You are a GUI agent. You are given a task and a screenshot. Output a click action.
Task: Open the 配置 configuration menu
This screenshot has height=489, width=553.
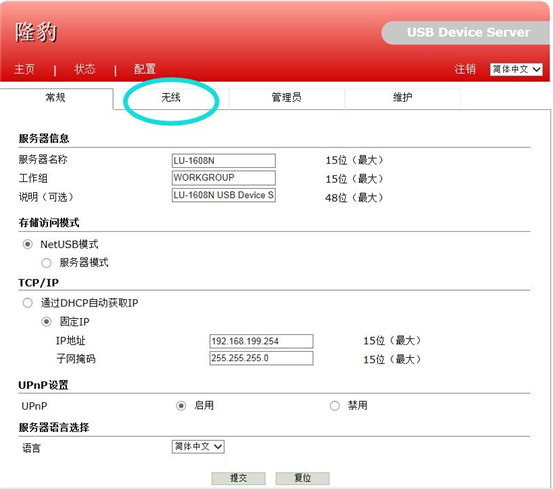[x=145, y=69]
